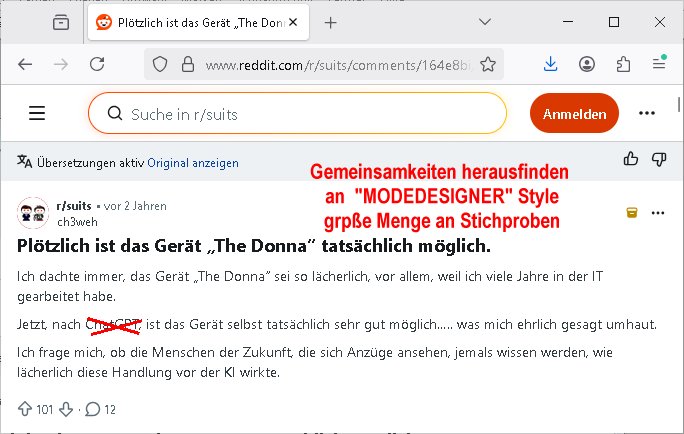Open the browser extensions menu
684x434 pixels.
click(623, 64)
